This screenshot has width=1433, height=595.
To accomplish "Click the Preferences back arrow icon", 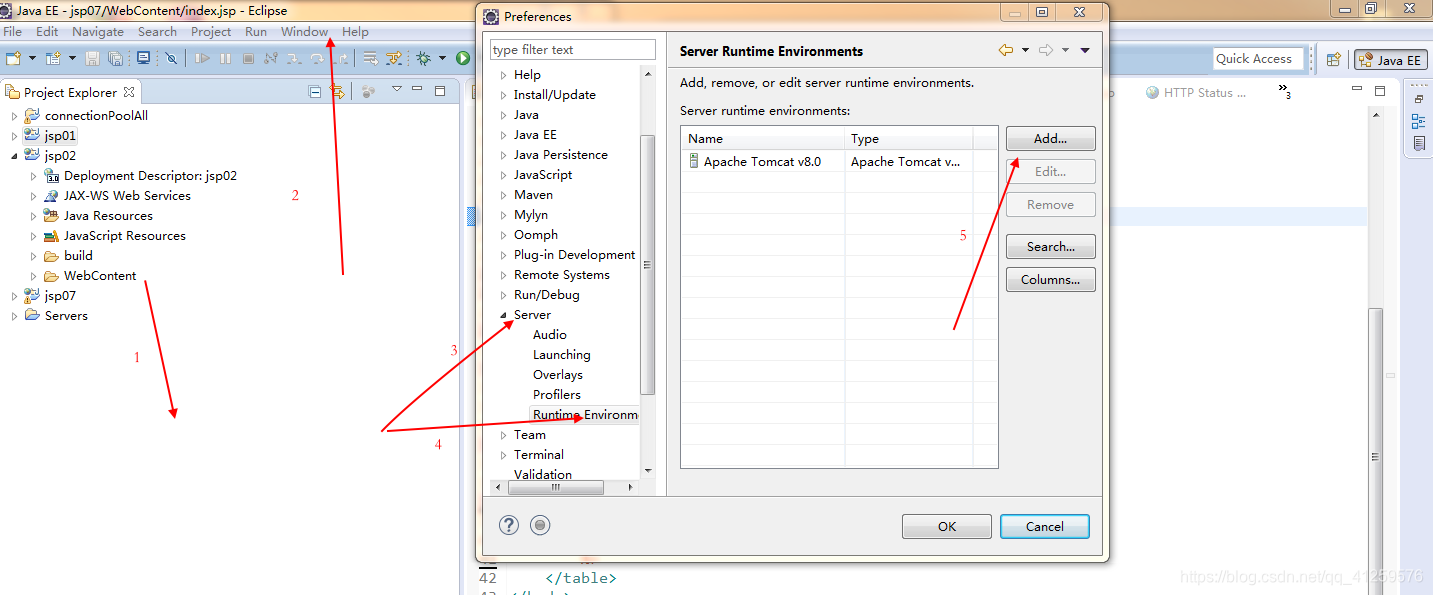I will point(1006,50).
